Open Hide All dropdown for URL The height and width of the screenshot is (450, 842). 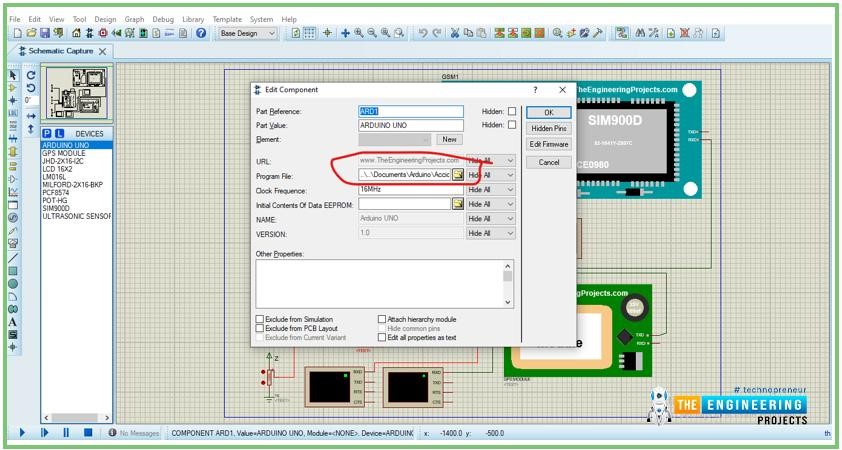coord(491,161)
